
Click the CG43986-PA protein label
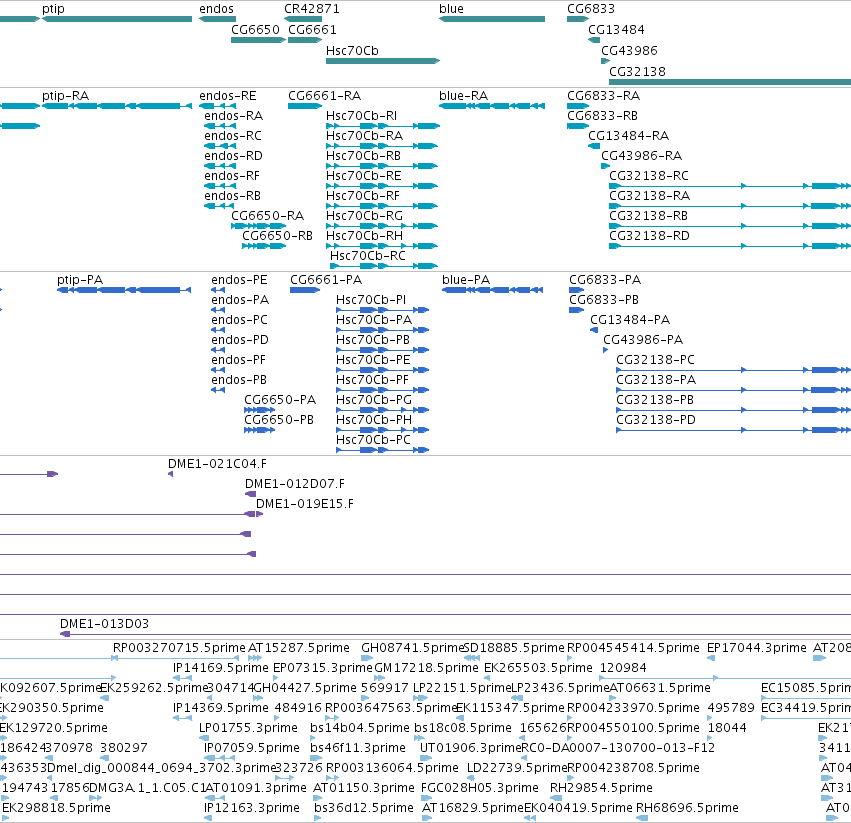pyautogui.click(x=643, y=340)
